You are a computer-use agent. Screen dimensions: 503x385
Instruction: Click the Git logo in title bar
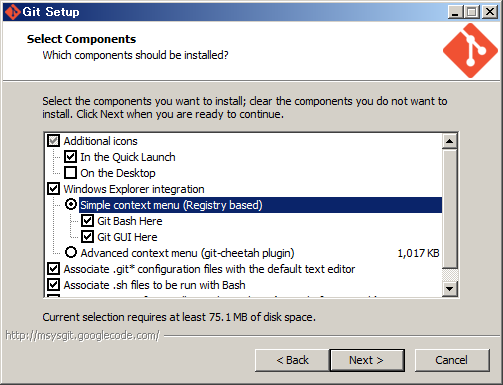13,12
